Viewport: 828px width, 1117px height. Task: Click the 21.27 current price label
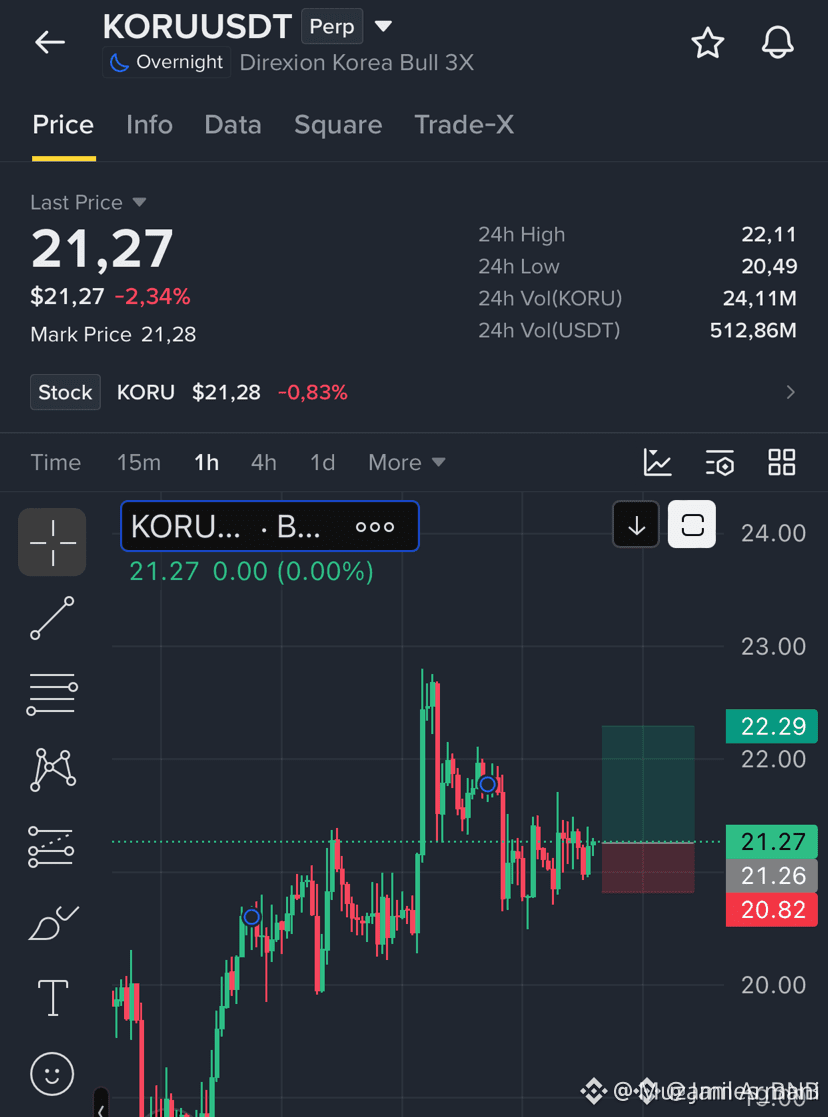pyautogui.click(x=772, y=842)
